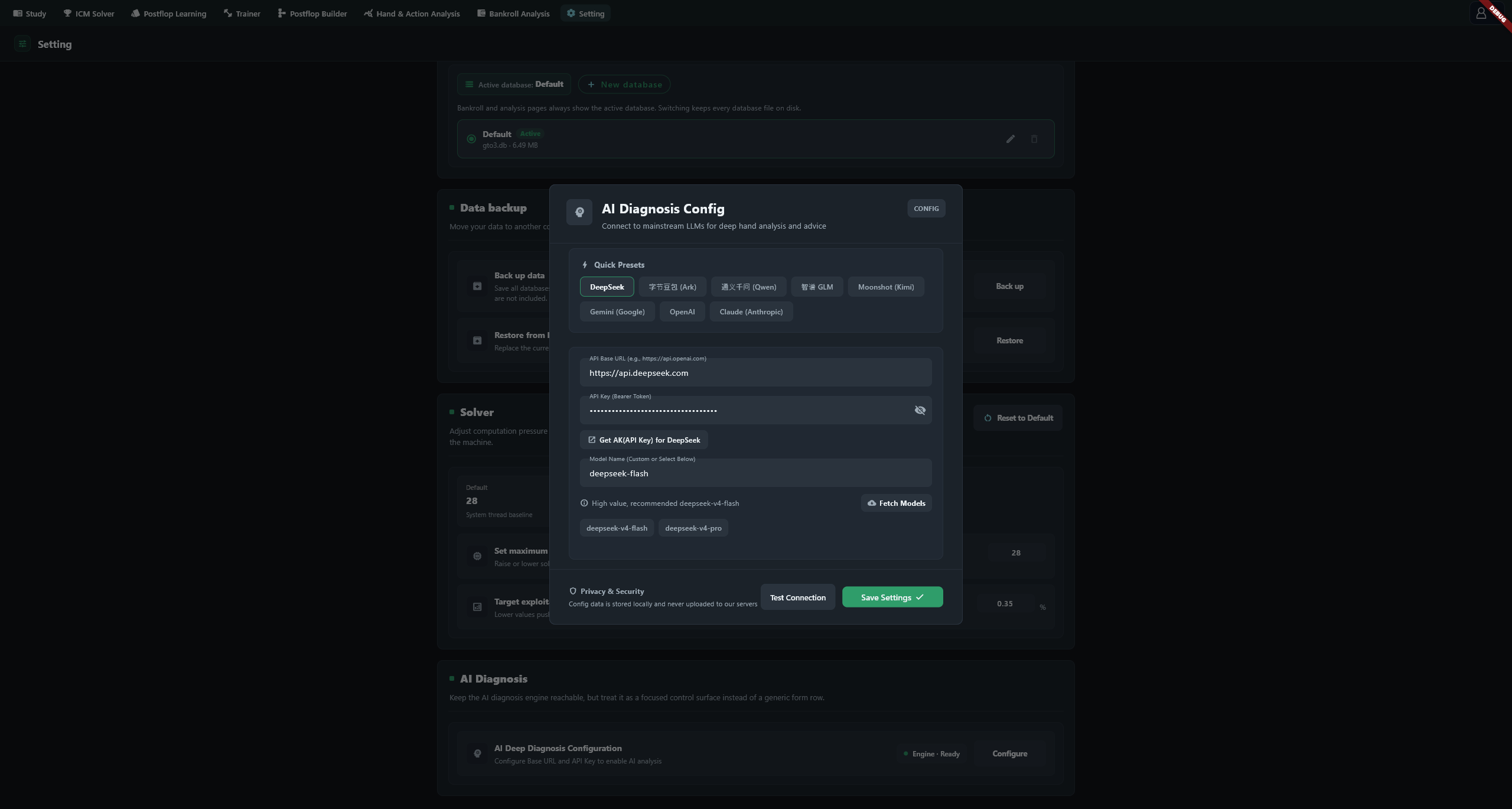Click the Fetch Models button
The width and height of the screenshot is (1512, 809).
click(896, 503)
